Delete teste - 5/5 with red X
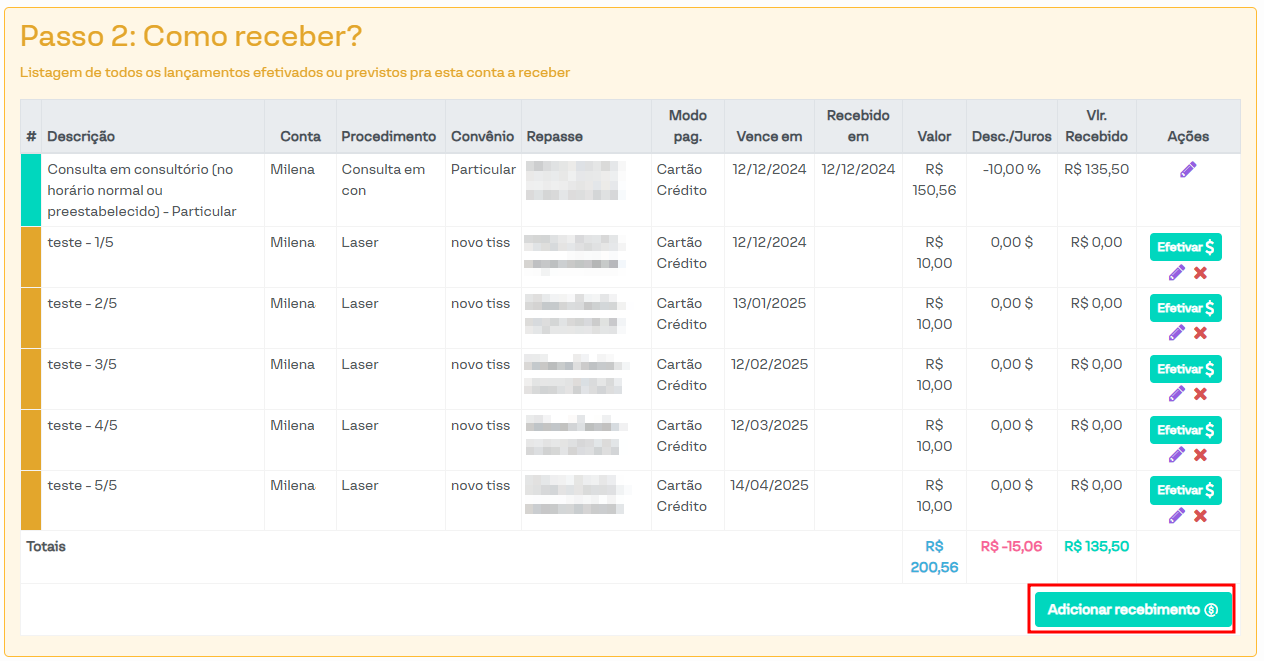 (1200, 516)
